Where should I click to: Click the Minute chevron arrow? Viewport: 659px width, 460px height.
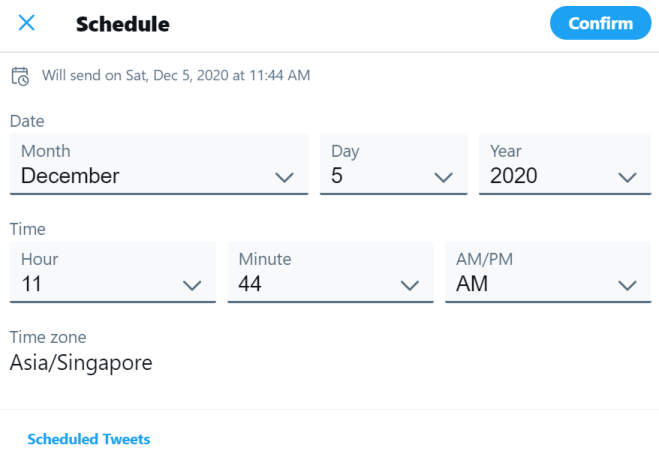pyautogui.click(x=410, y=286)
